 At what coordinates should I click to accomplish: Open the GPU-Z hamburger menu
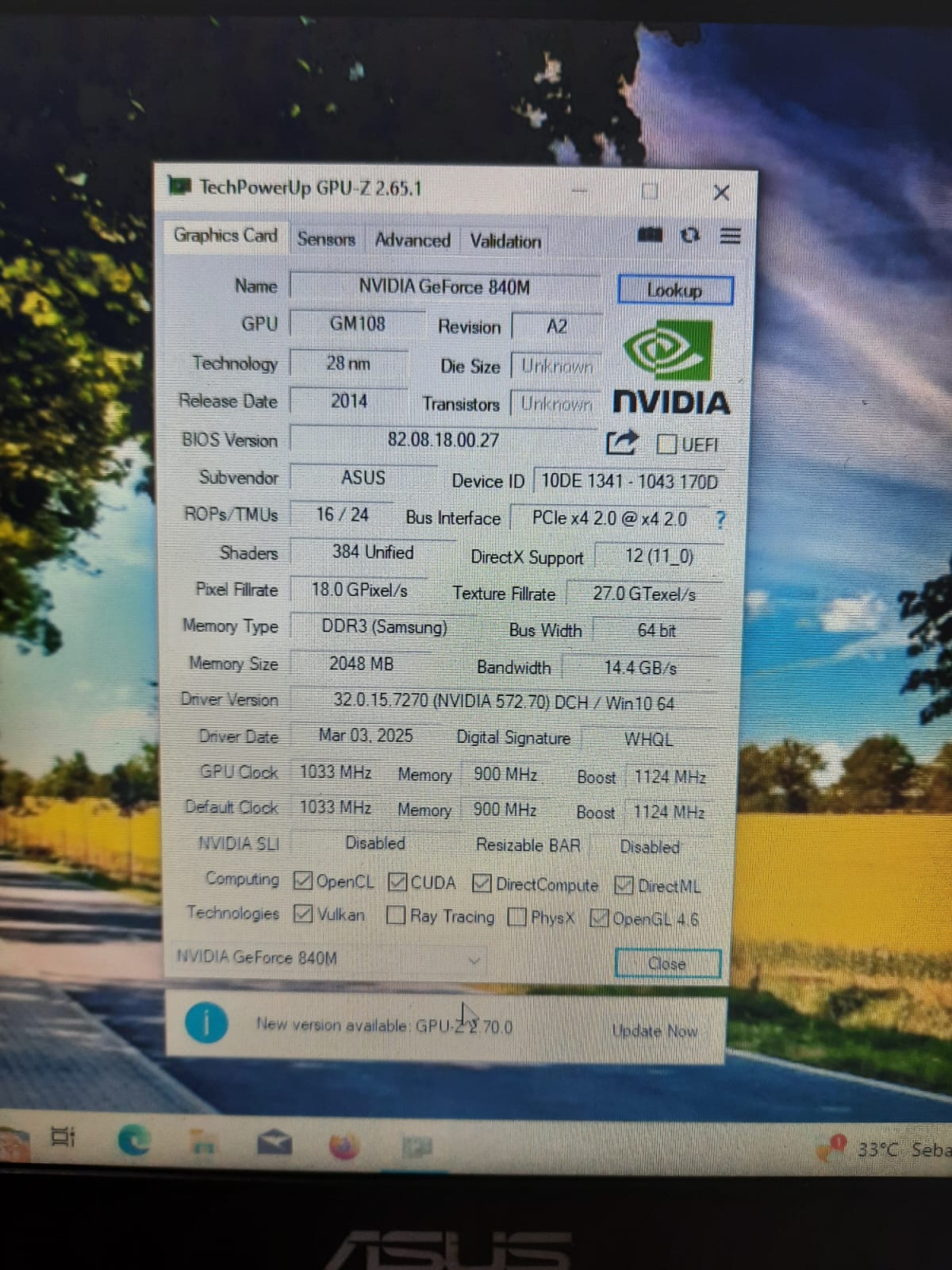point(731,236)
